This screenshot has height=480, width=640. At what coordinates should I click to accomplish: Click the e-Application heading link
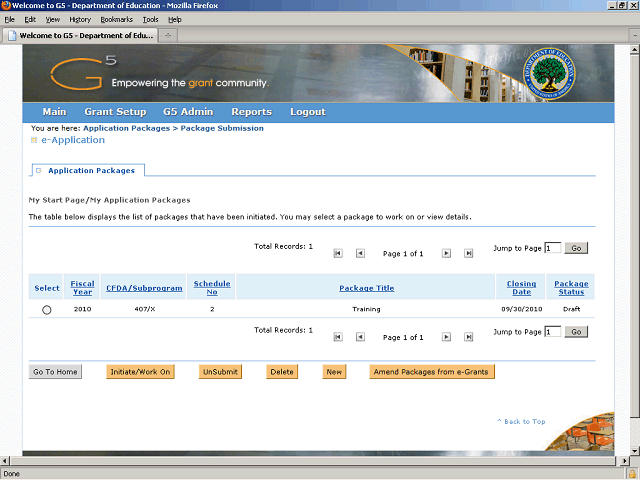tap(73, 140)
